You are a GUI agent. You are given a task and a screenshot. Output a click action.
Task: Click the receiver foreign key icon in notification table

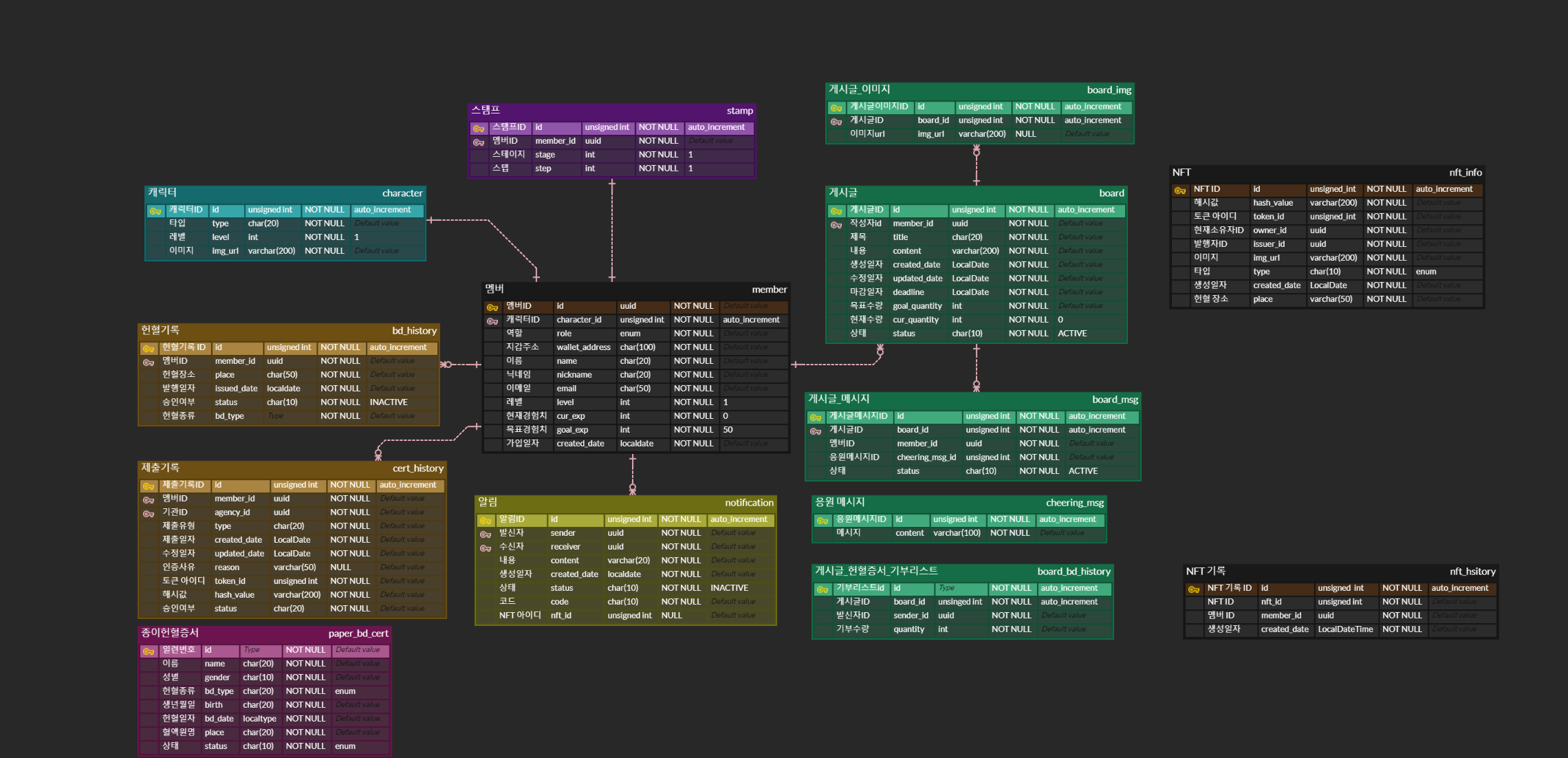tap(485, 548)
